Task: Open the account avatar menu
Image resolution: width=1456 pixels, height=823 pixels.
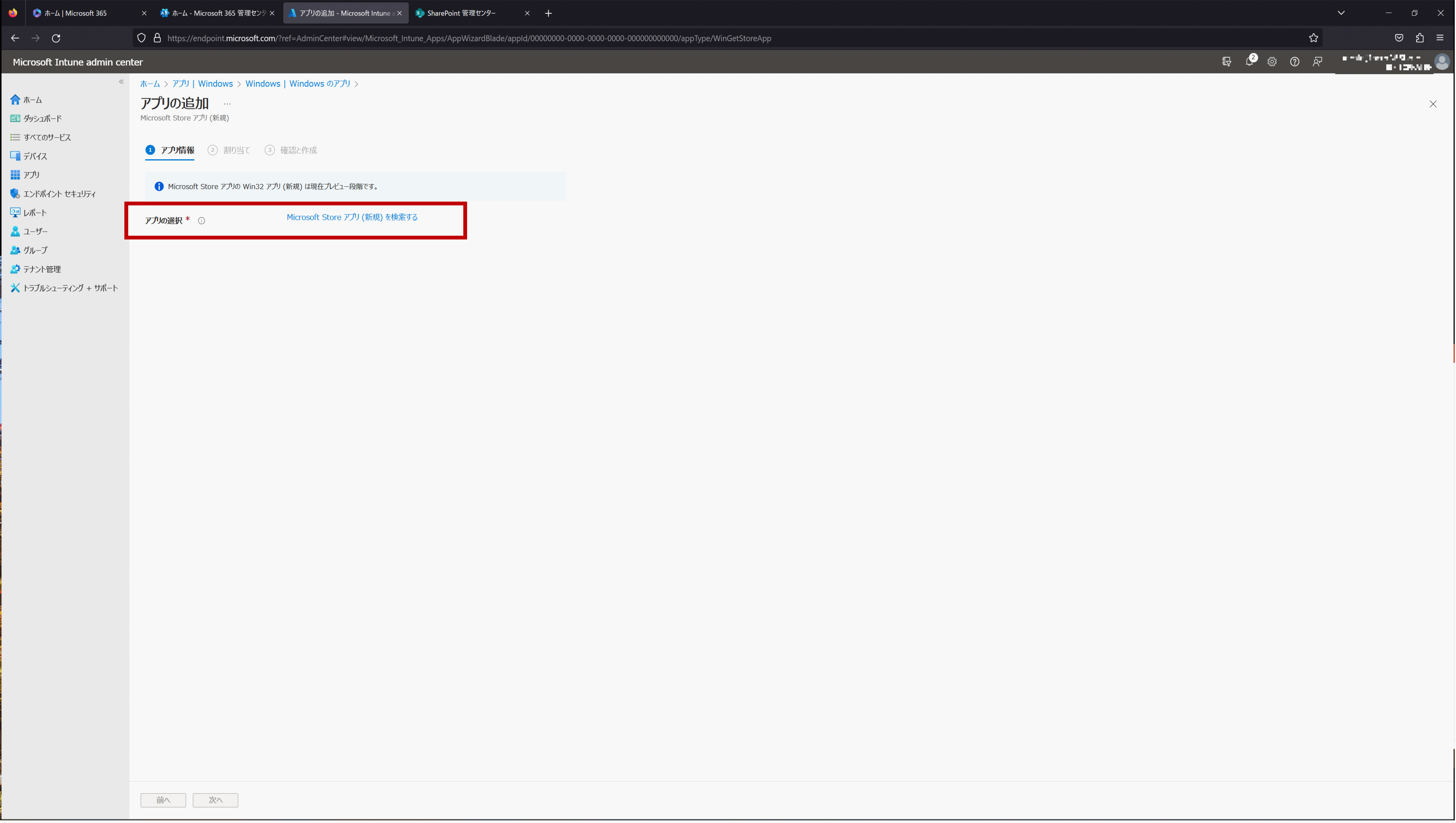Action: [x=1442, y=62]
